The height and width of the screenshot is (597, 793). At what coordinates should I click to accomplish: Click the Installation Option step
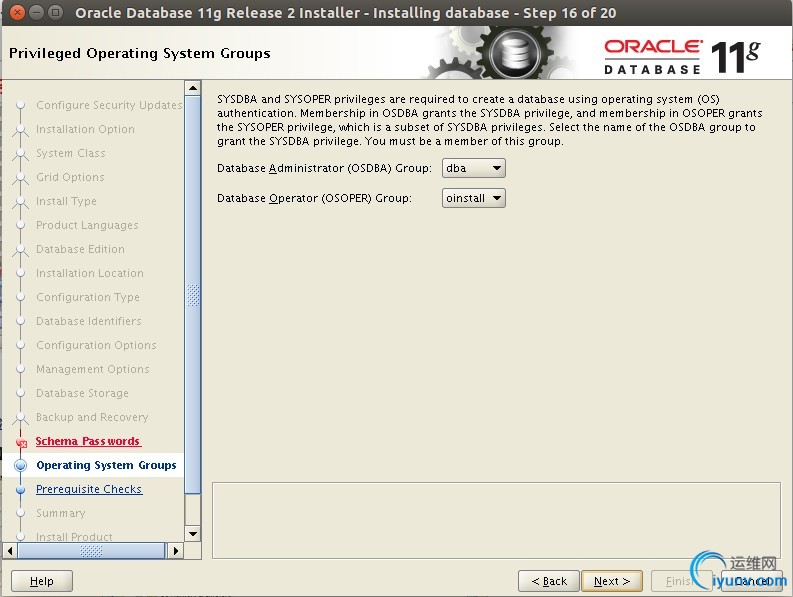point(85,129)
